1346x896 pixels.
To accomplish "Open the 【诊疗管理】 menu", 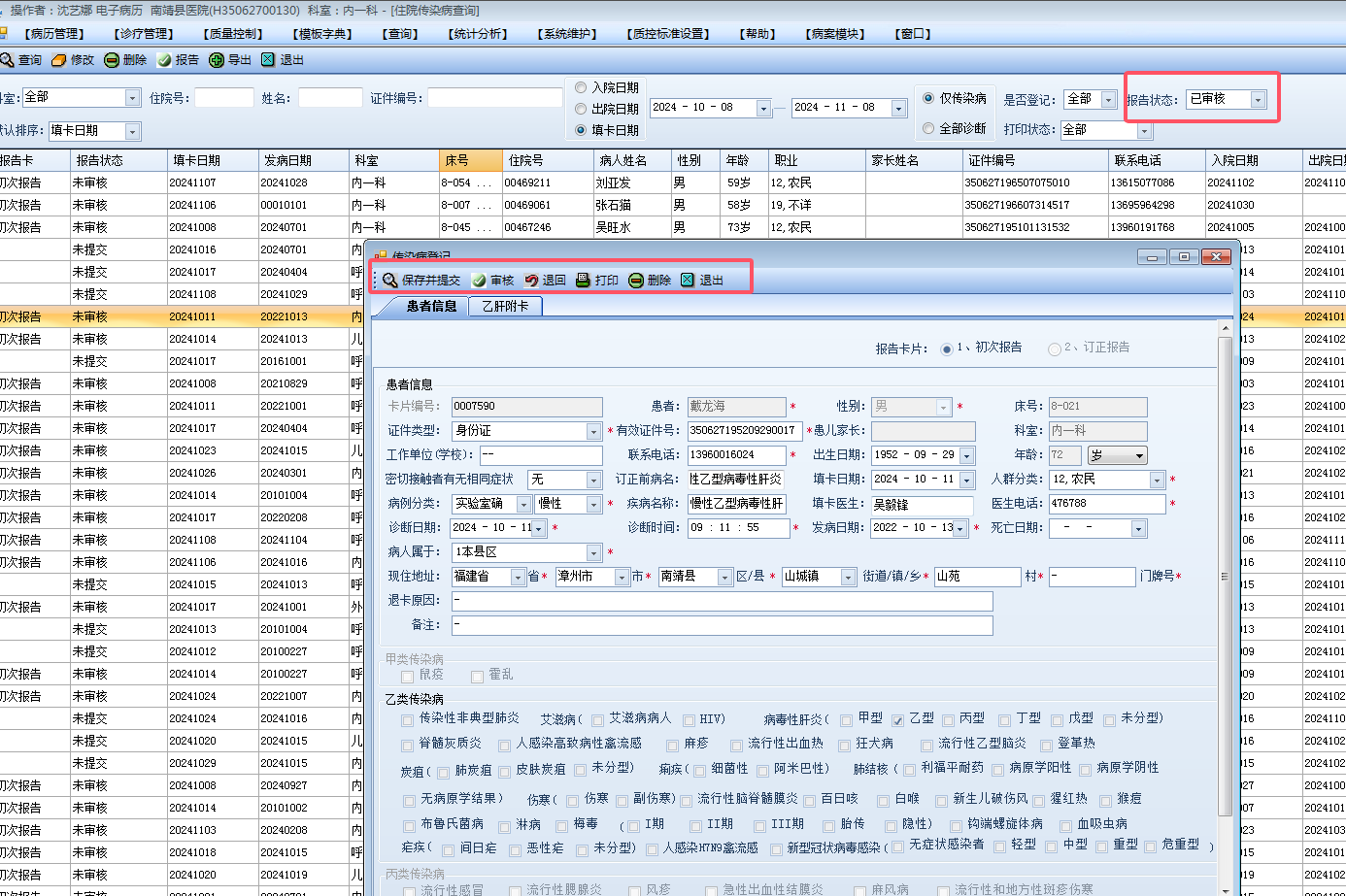I will point(145,34).
